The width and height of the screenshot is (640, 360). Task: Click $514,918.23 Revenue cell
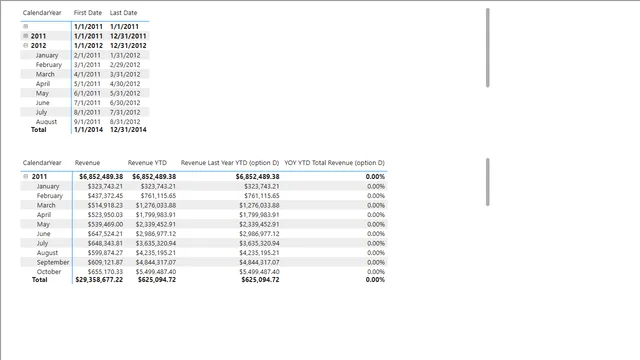[105, 205]
